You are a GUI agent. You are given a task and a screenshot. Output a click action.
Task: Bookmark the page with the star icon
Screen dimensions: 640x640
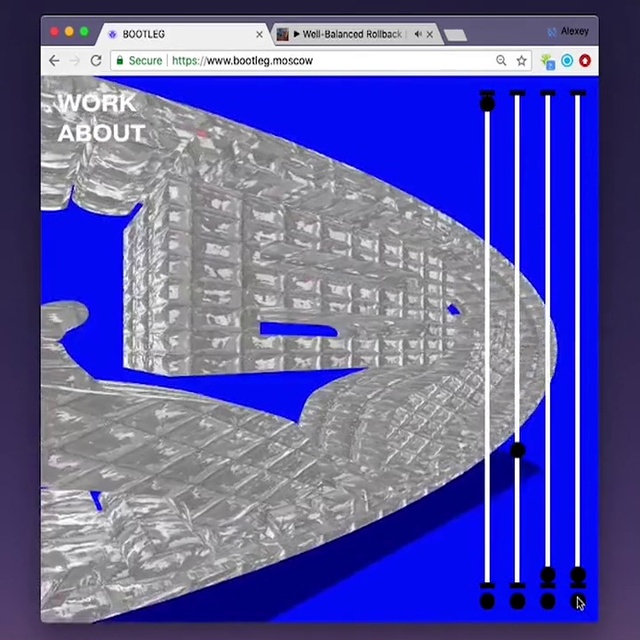[521, 61]
